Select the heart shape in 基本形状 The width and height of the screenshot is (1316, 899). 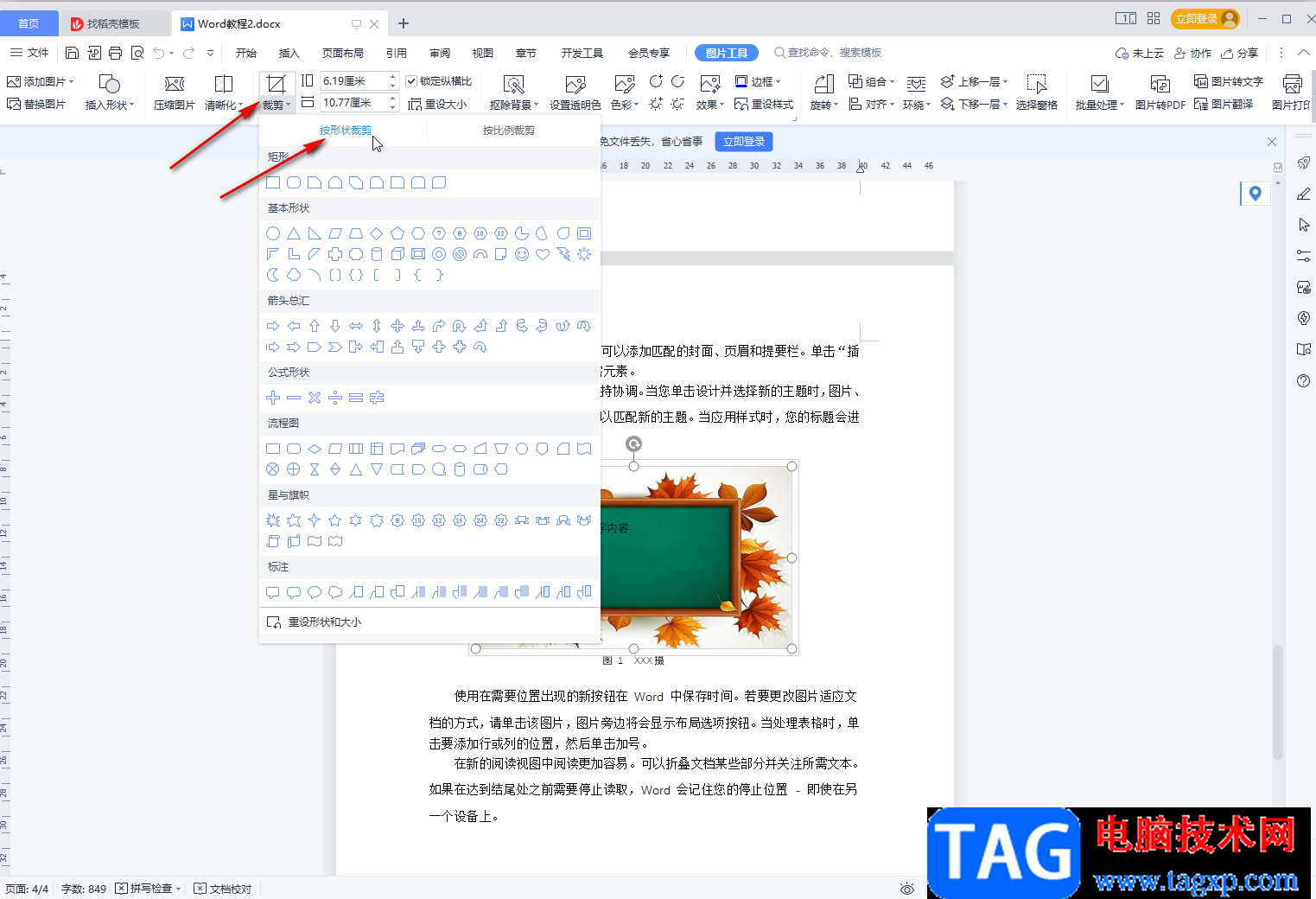(543, 254)
